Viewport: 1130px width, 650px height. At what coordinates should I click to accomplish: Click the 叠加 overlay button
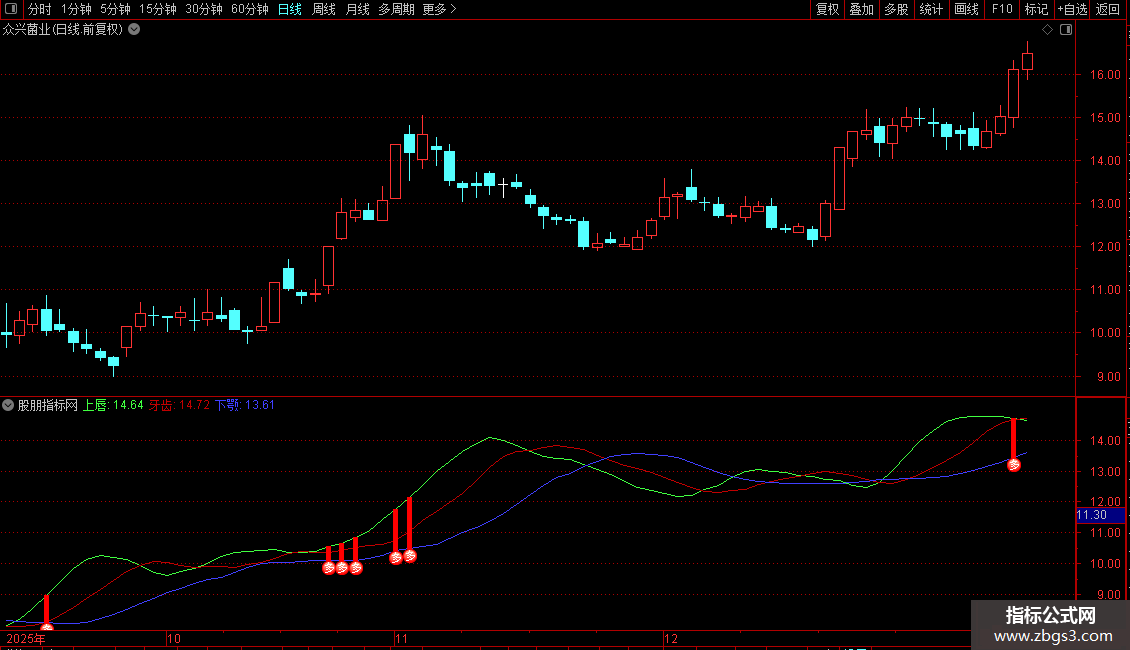[861, 9]
